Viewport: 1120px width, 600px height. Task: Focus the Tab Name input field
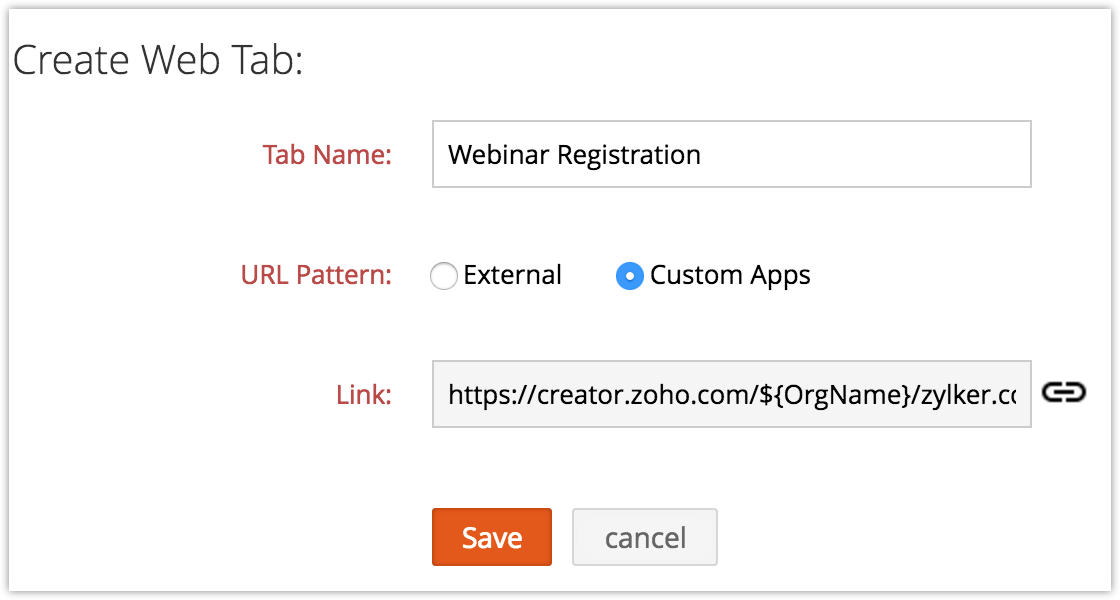click(731, 154)
